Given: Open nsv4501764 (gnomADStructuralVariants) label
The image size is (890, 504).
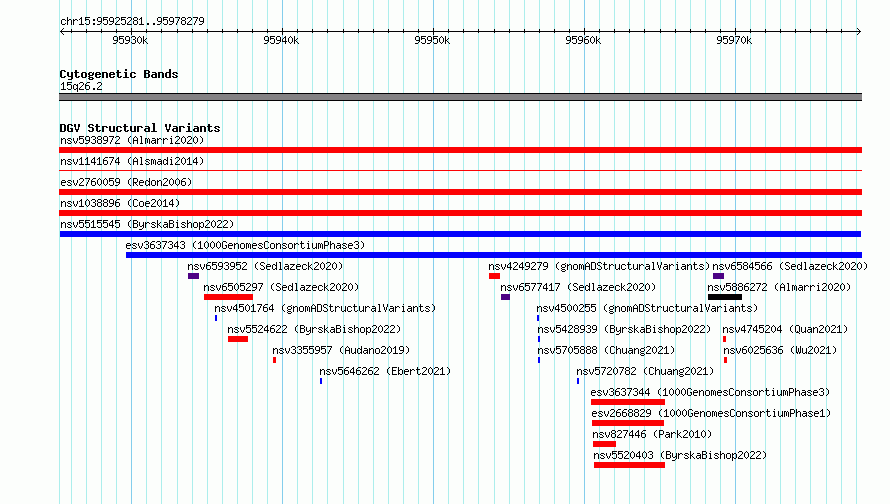Looking at the screenshot, I should (x=325, y=308).
